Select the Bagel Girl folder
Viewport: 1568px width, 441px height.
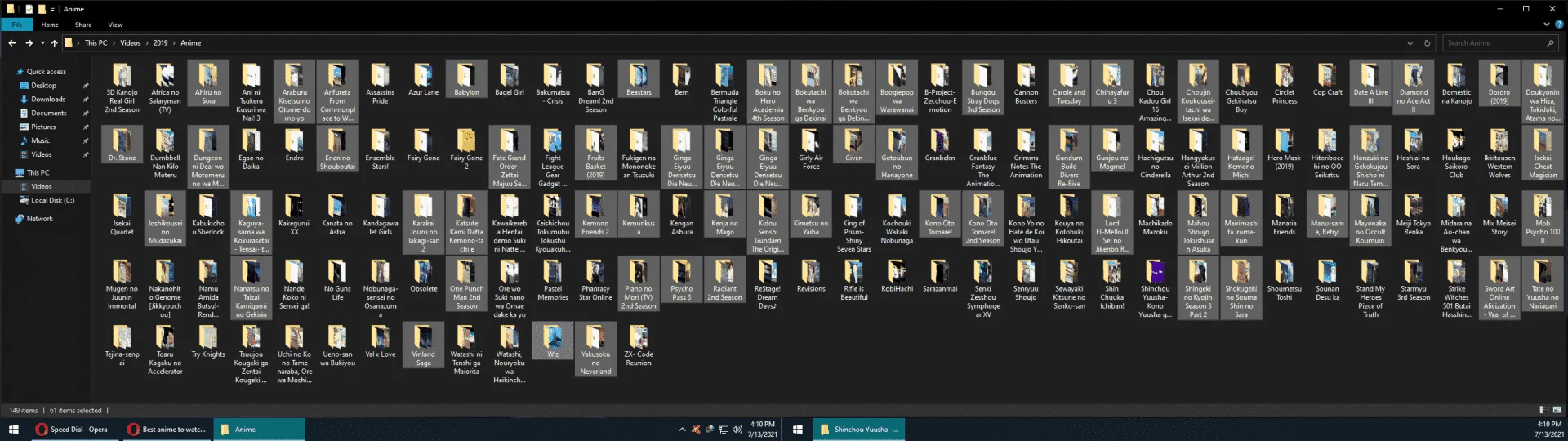click(510, 80)
